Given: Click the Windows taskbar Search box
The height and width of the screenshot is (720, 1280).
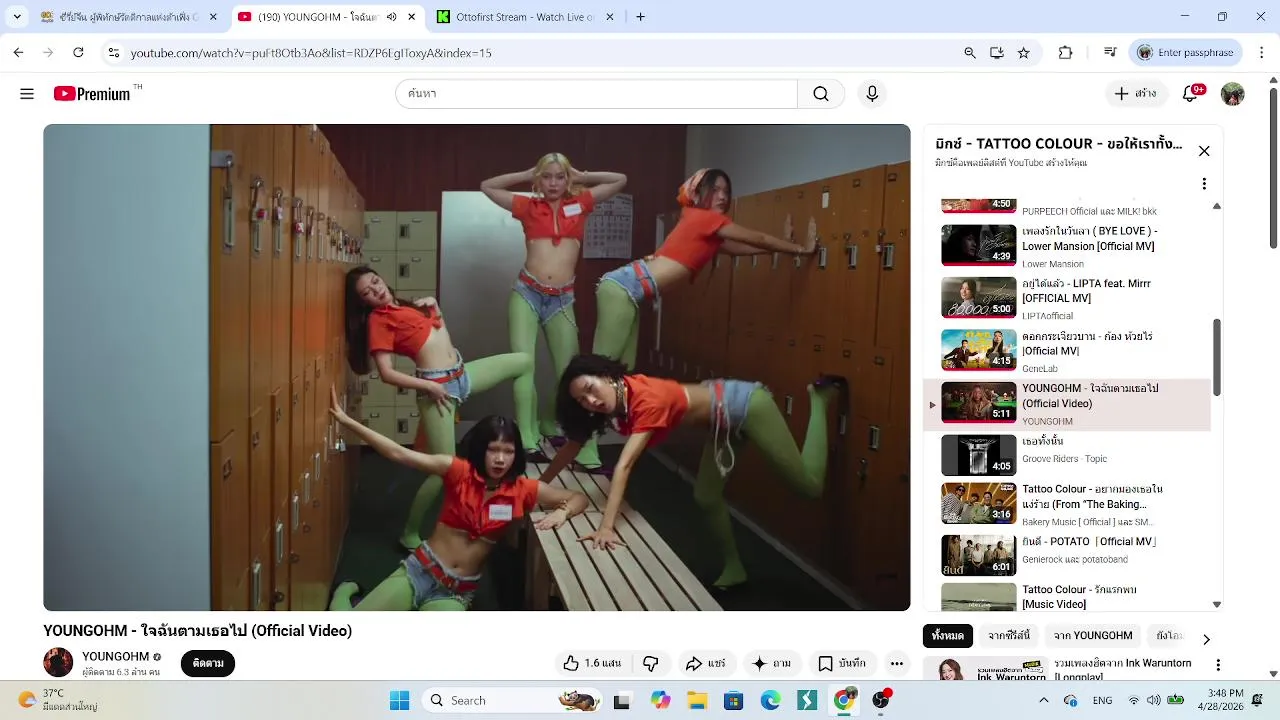Looking at the screenshot, I should tap(512, 700).
